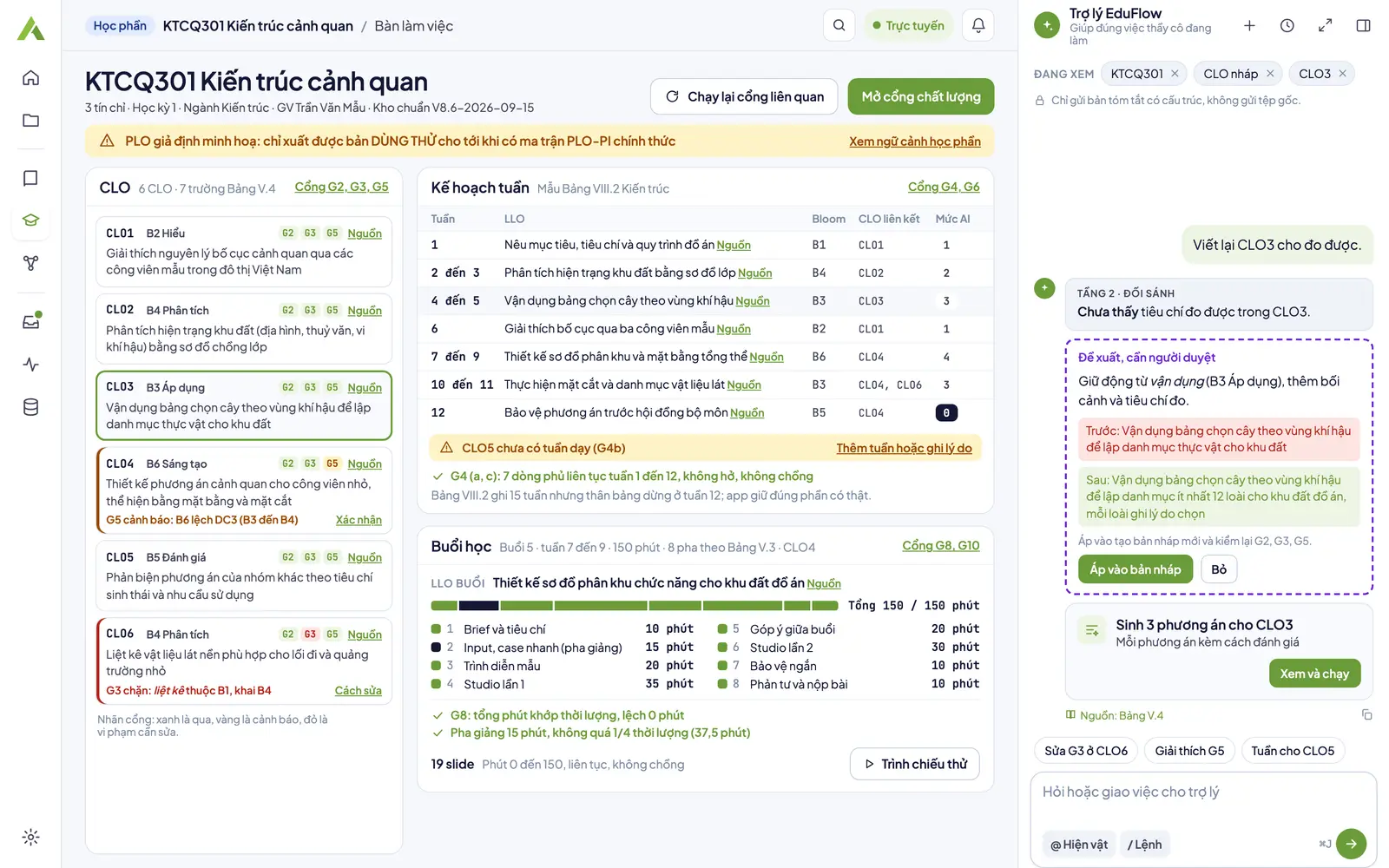Click the search magnifier button
Image resolution: width=1389 pixels, height=868 pixels.
pos(839,25)
